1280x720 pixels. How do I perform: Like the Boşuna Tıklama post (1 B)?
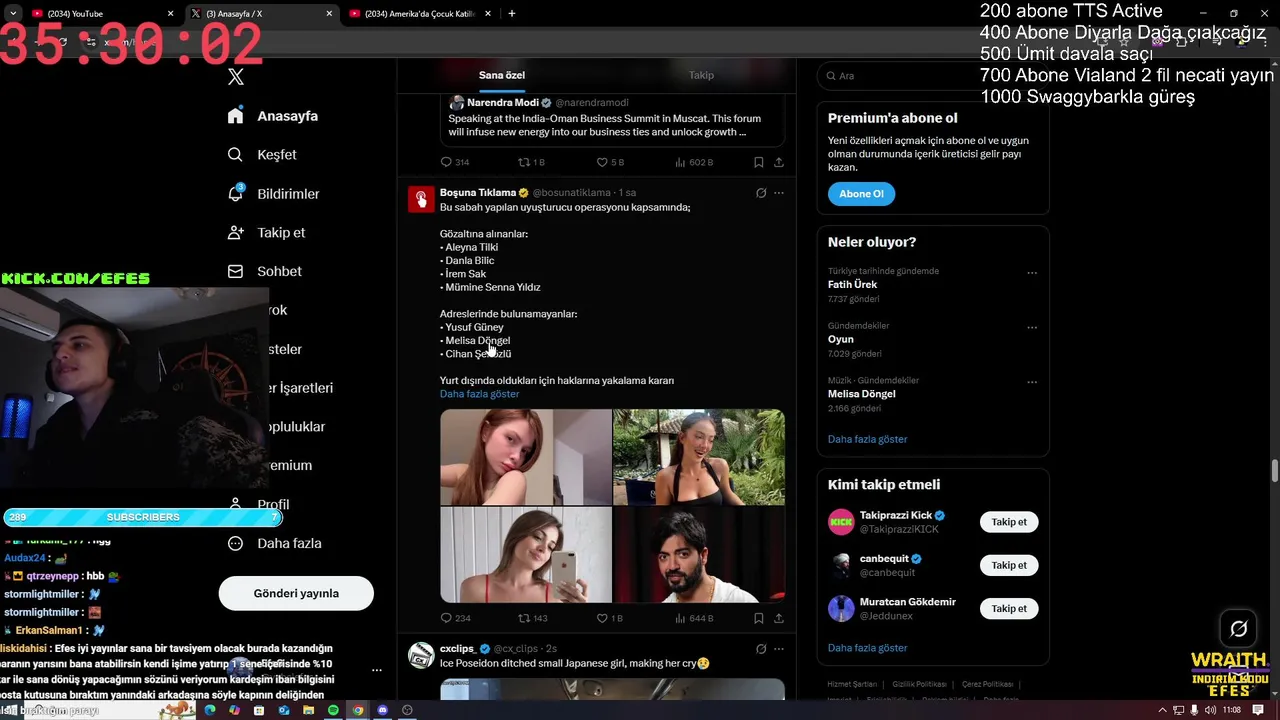click(610, 618)
